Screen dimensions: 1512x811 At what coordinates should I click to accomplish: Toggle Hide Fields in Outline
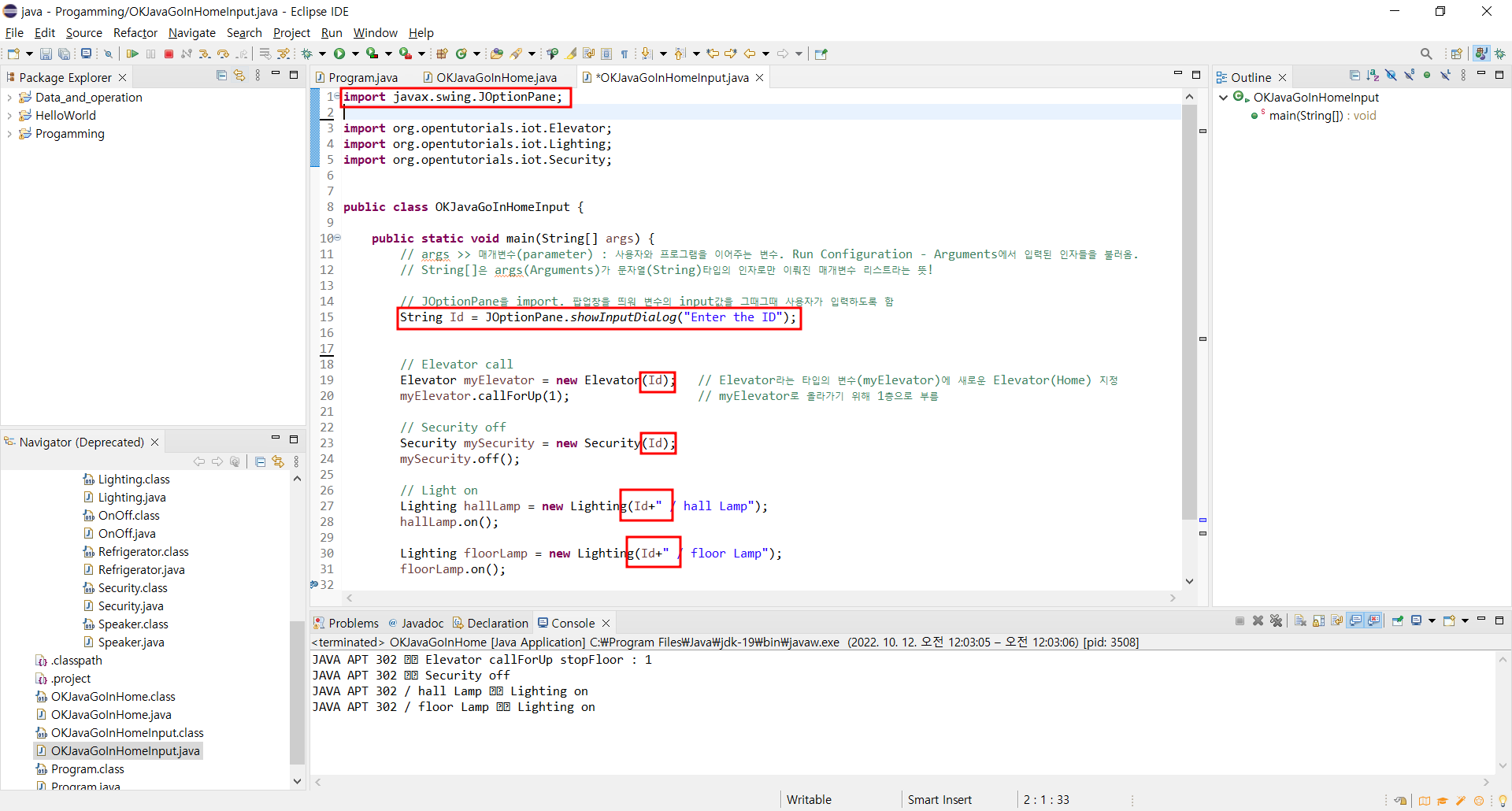(x=1391, y=76)
